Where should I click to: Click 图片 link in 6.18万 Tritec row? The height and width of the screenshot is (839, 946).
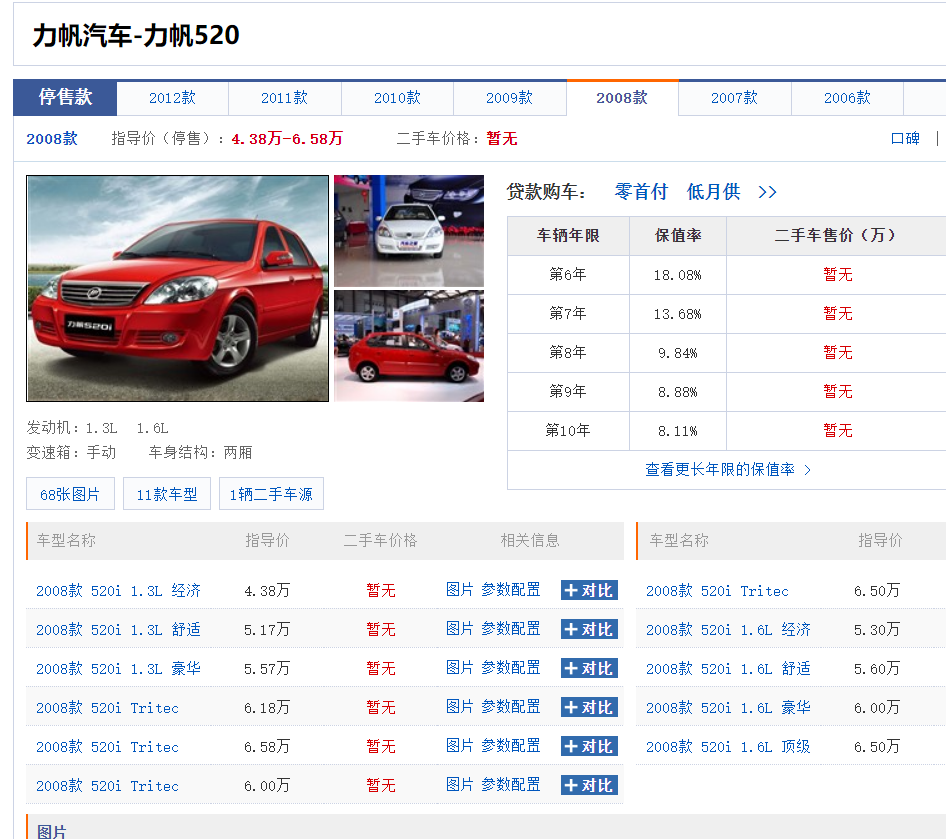tap(460, 707)
